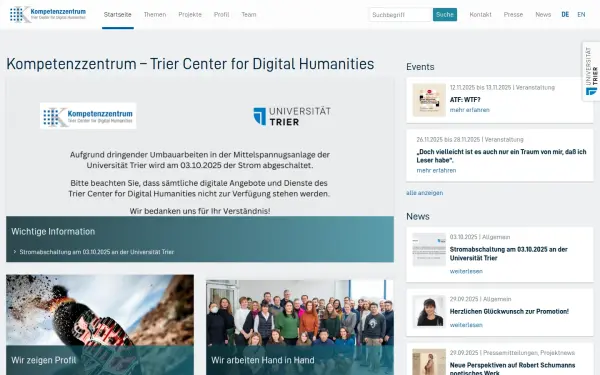Click Wir bedanken uns für Ihr Verständnis text
The image size is (600, 375).
pos(200,211)
